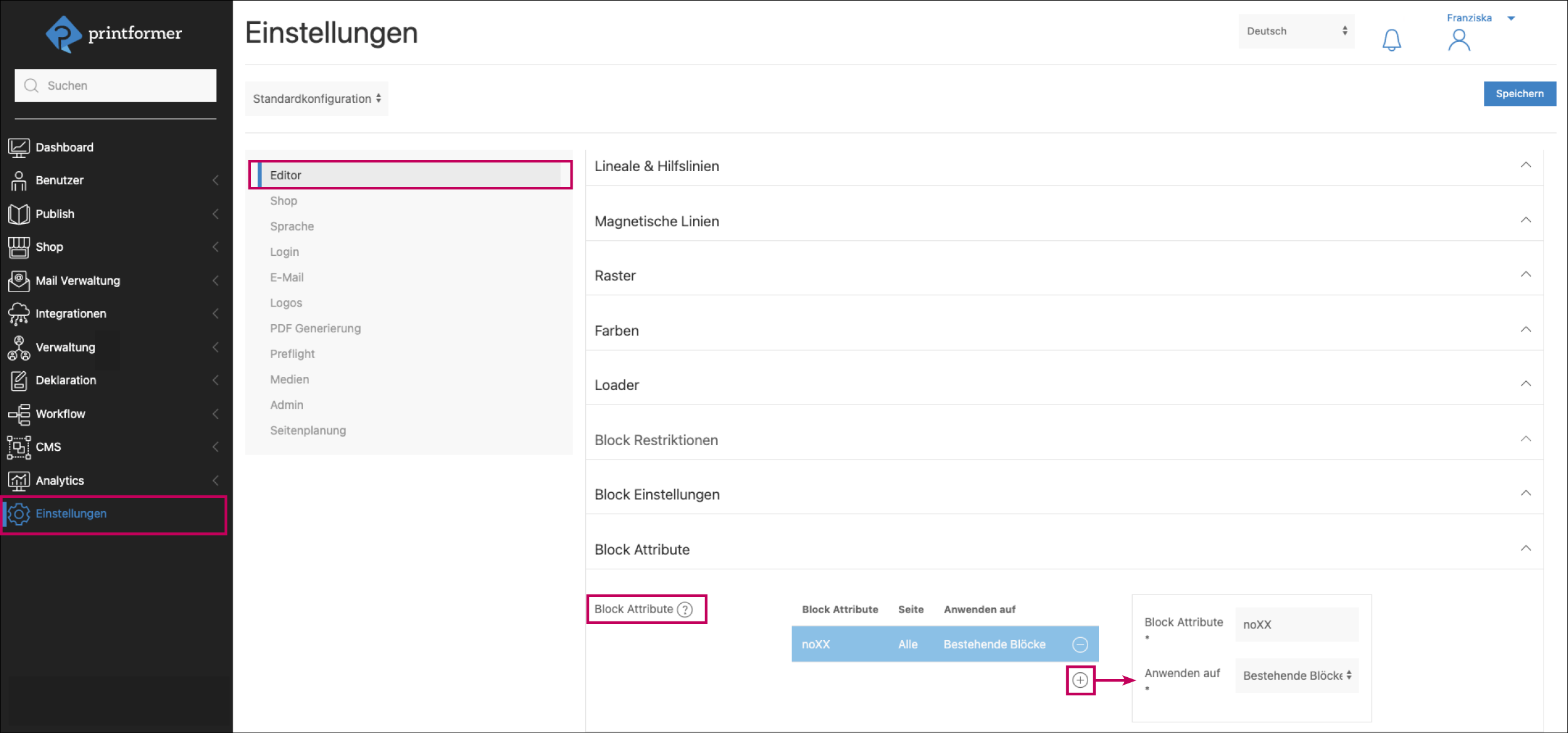
Task: Click the Einstellungen gear icon
Action: (19, 514)
